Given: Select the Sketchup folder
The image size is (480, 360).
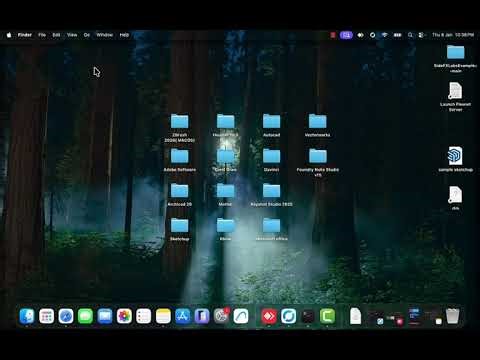Looking at the screenshot, I should click(x=180, y=225).
